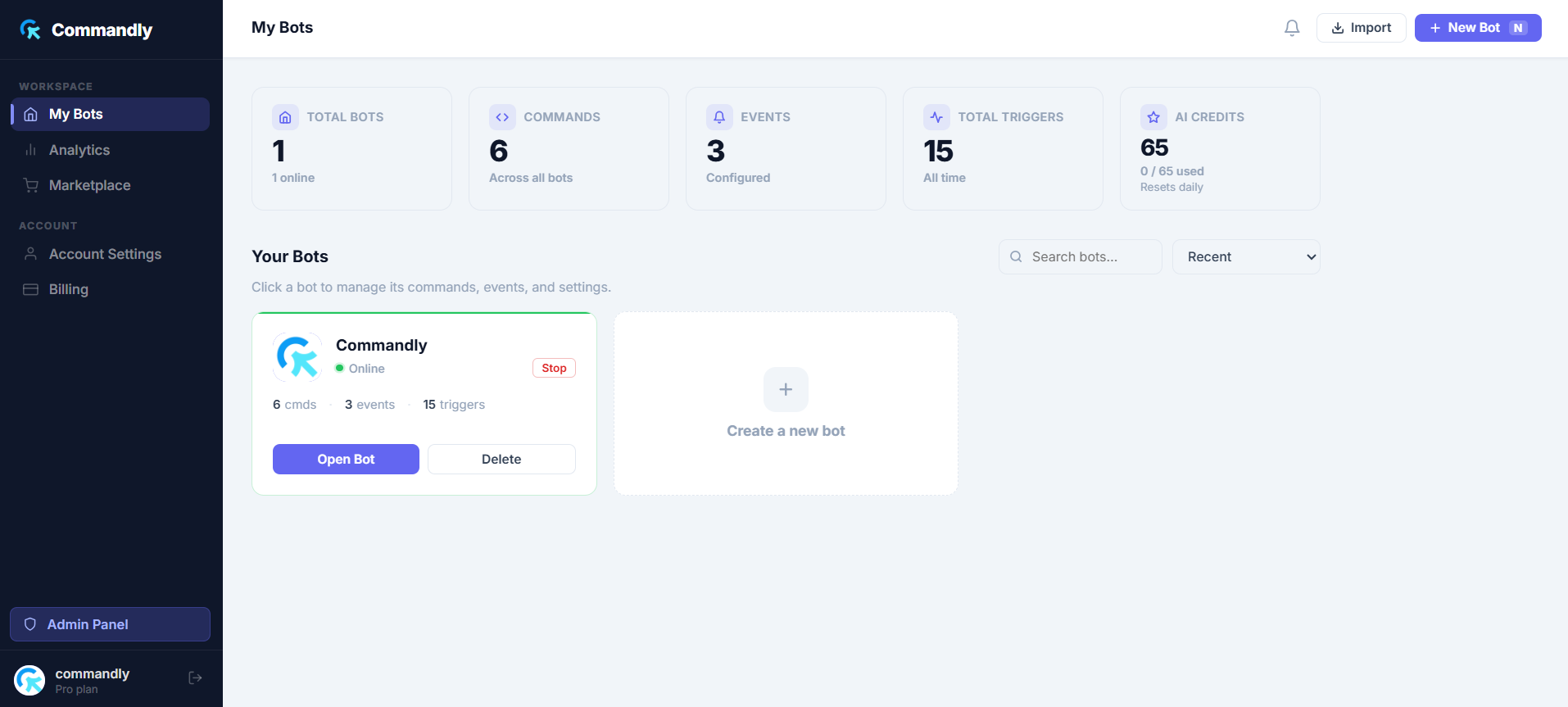This screenshot has width=1568, height=707.
Task: Click the My Bots page title
Action: click(282, 27)
